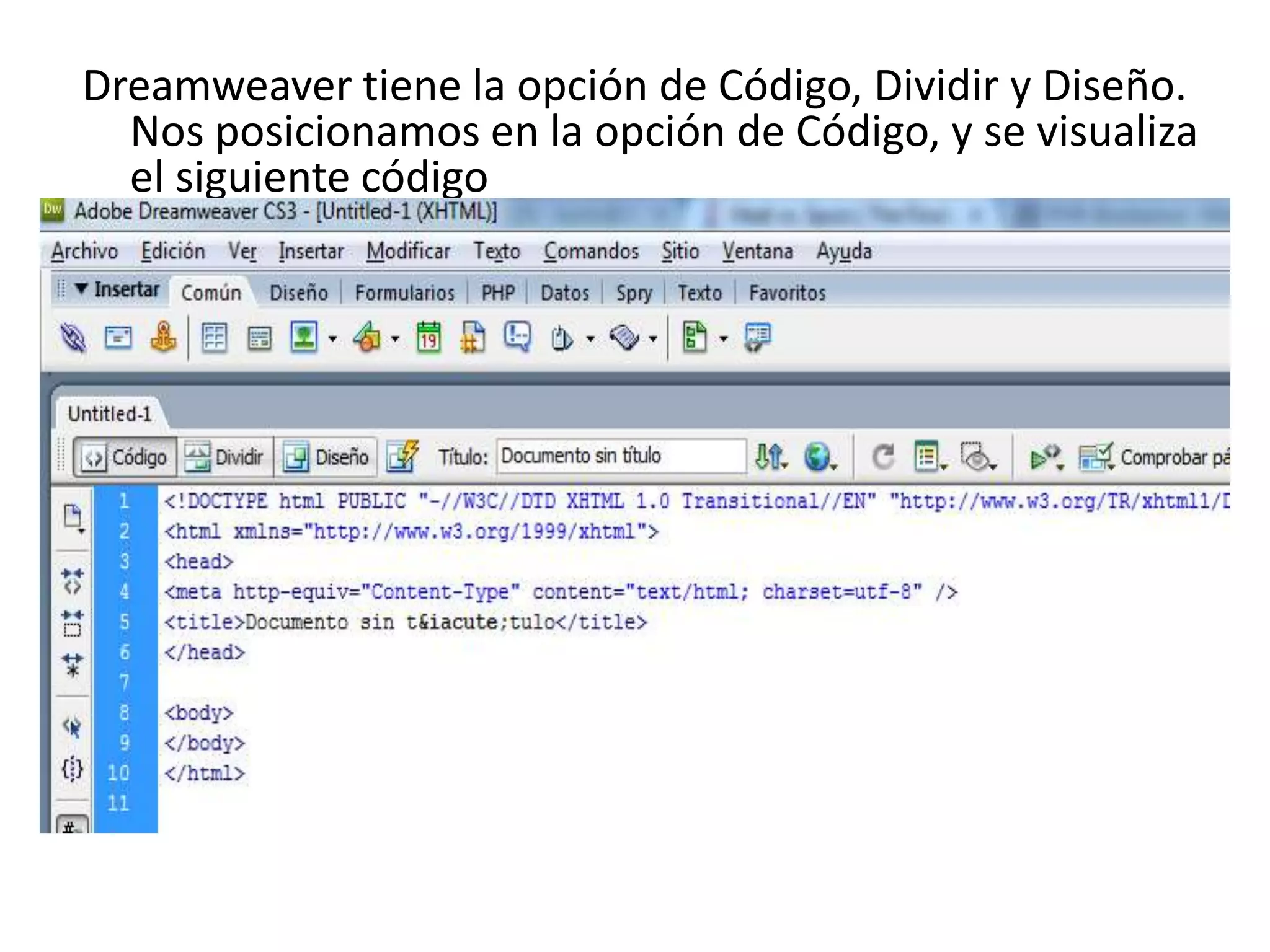
Task: Click the Live Data view icon
Action: 402,457
